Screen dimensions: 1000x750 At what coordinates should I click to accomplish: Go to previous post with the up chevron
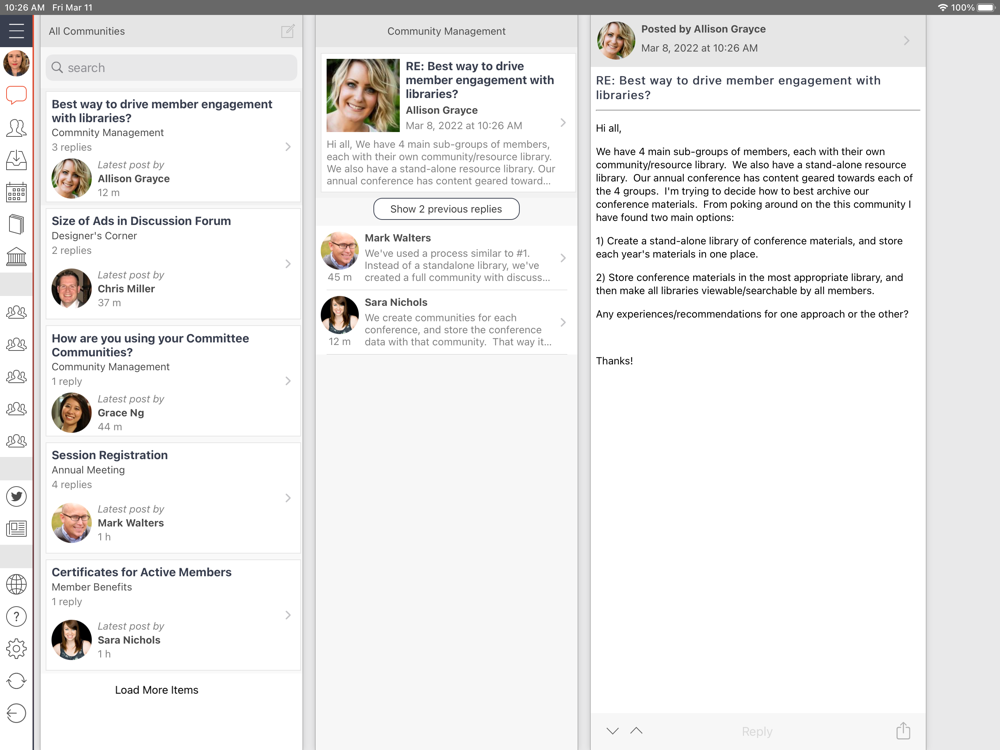(636, 731)
